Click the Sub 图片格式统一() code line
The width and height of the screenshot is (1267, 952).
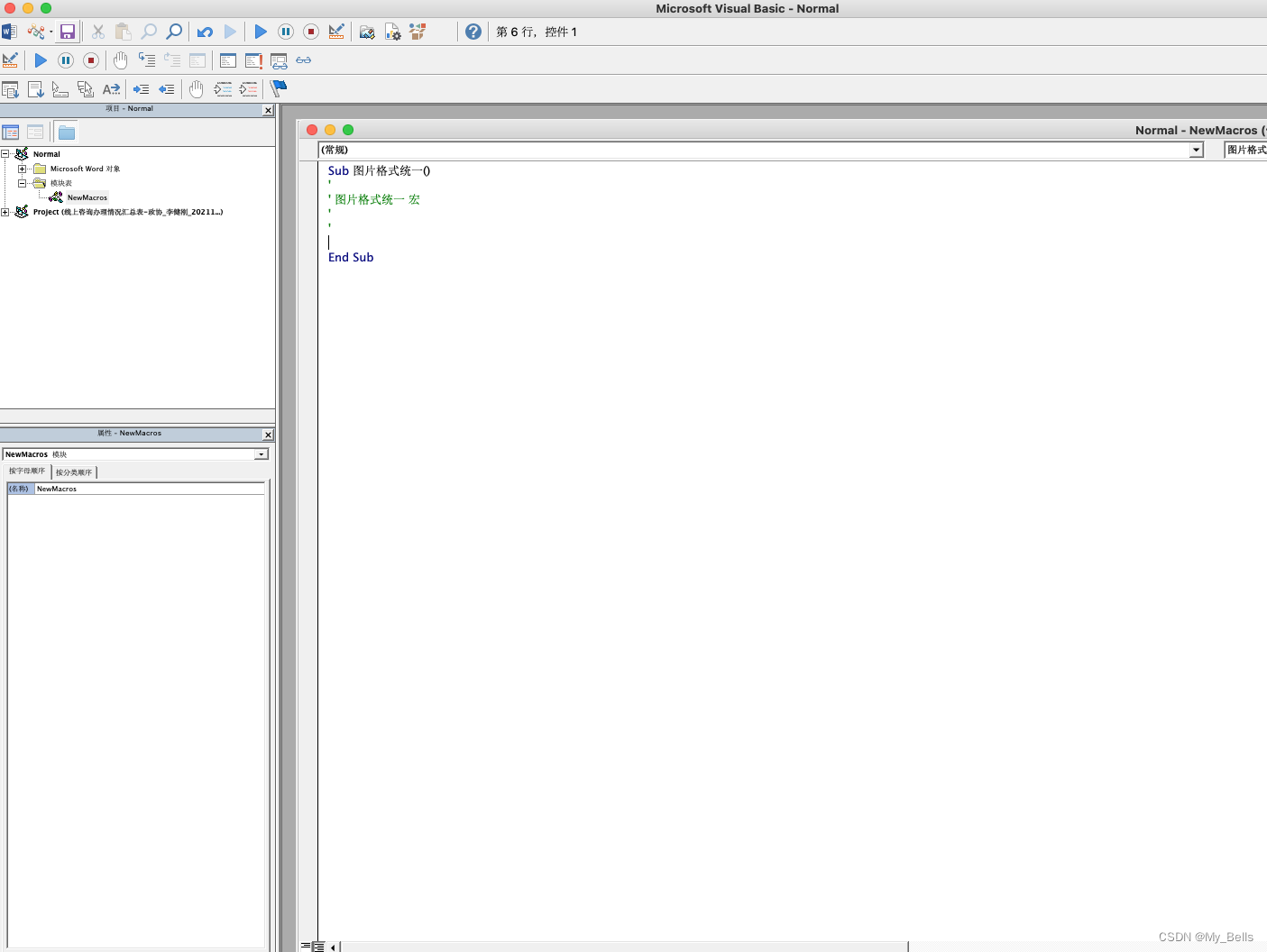[x=379, y=170]
